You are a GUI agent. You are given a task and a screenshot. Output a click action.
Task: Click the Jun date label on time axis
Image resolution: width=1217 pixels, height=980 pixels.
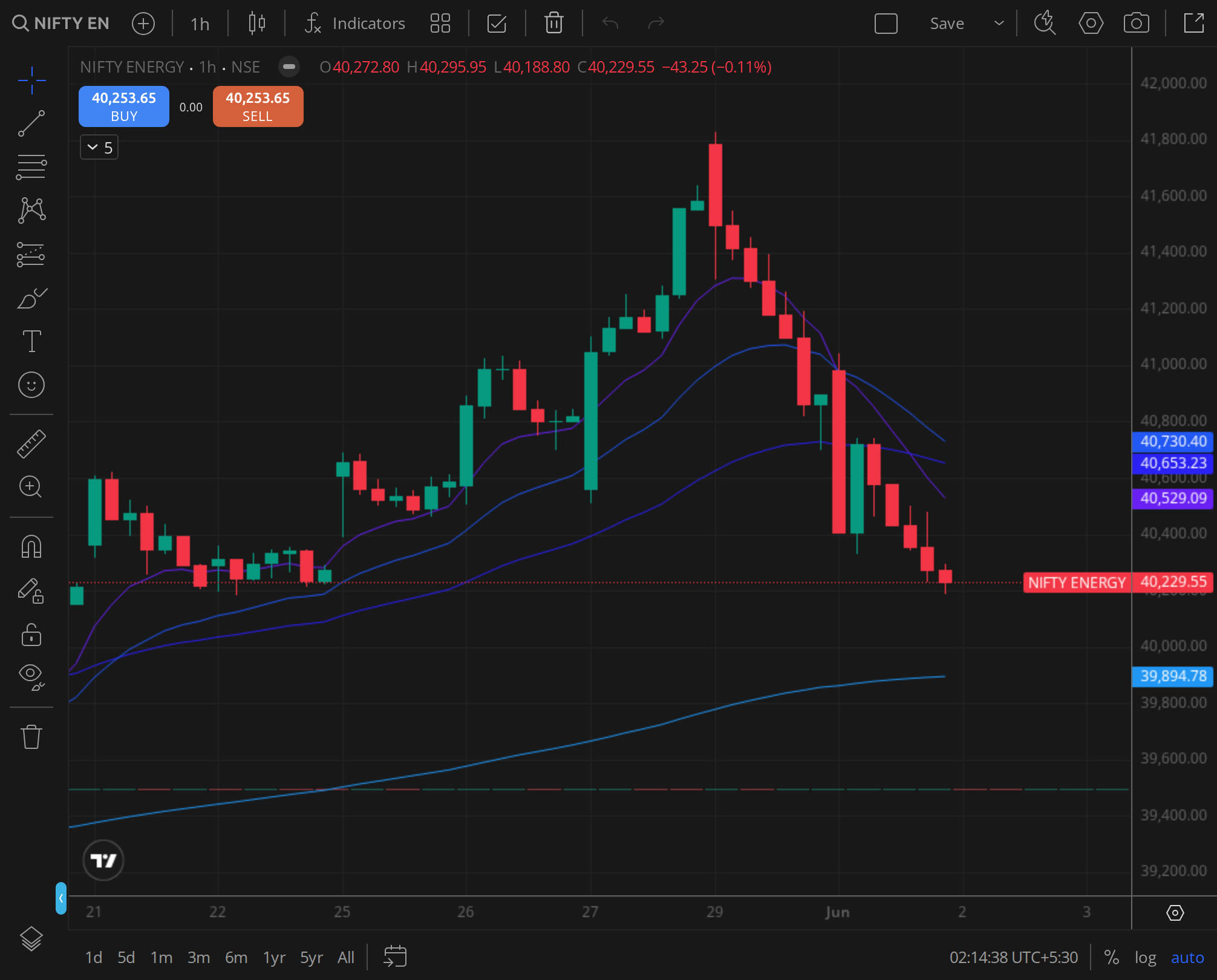(x=837, y=912)
